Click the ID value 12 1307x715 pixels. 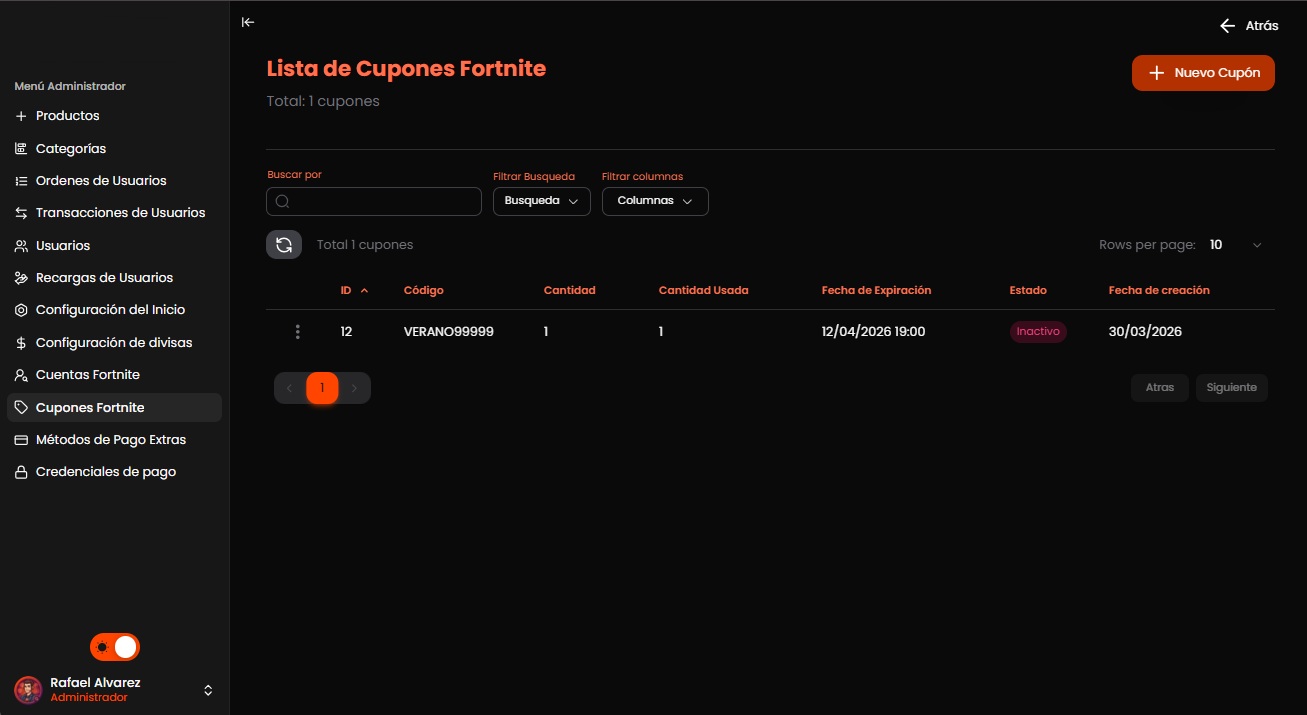pyautogui.click(x=346, y=332)
